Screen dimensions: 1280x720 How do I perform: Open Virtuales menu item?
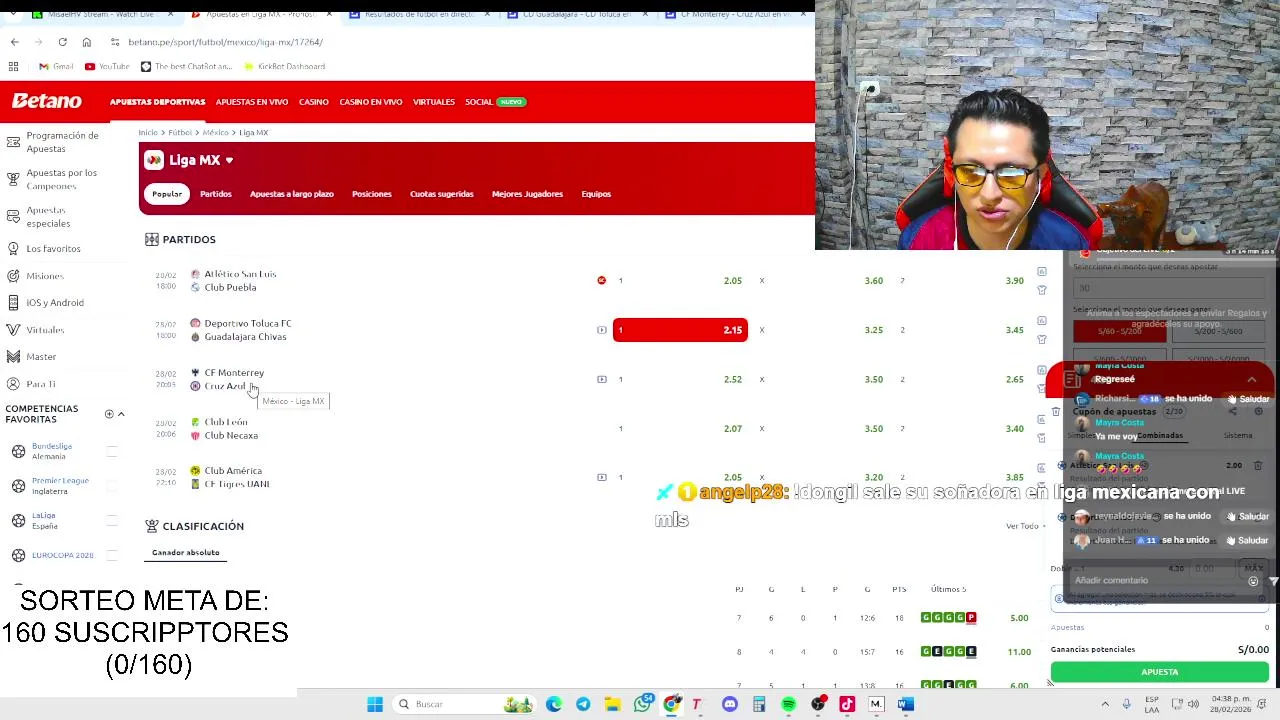[x=434, y=102]
